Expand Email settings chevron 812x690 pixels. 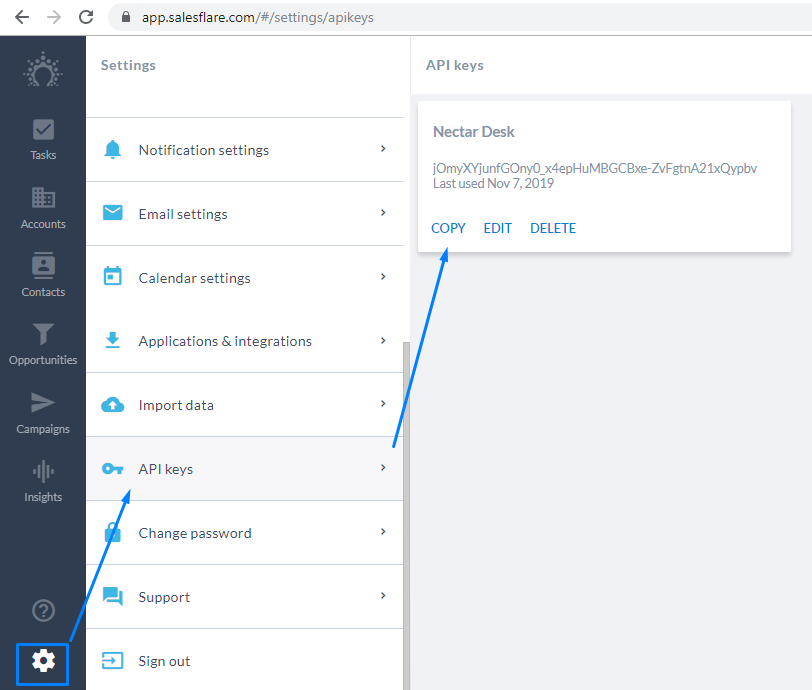tap(383, 212)
